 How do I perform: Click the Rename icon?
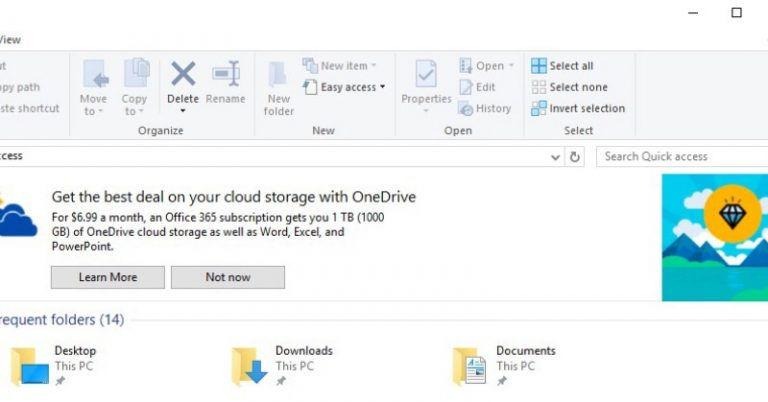(x=225, y=76)
